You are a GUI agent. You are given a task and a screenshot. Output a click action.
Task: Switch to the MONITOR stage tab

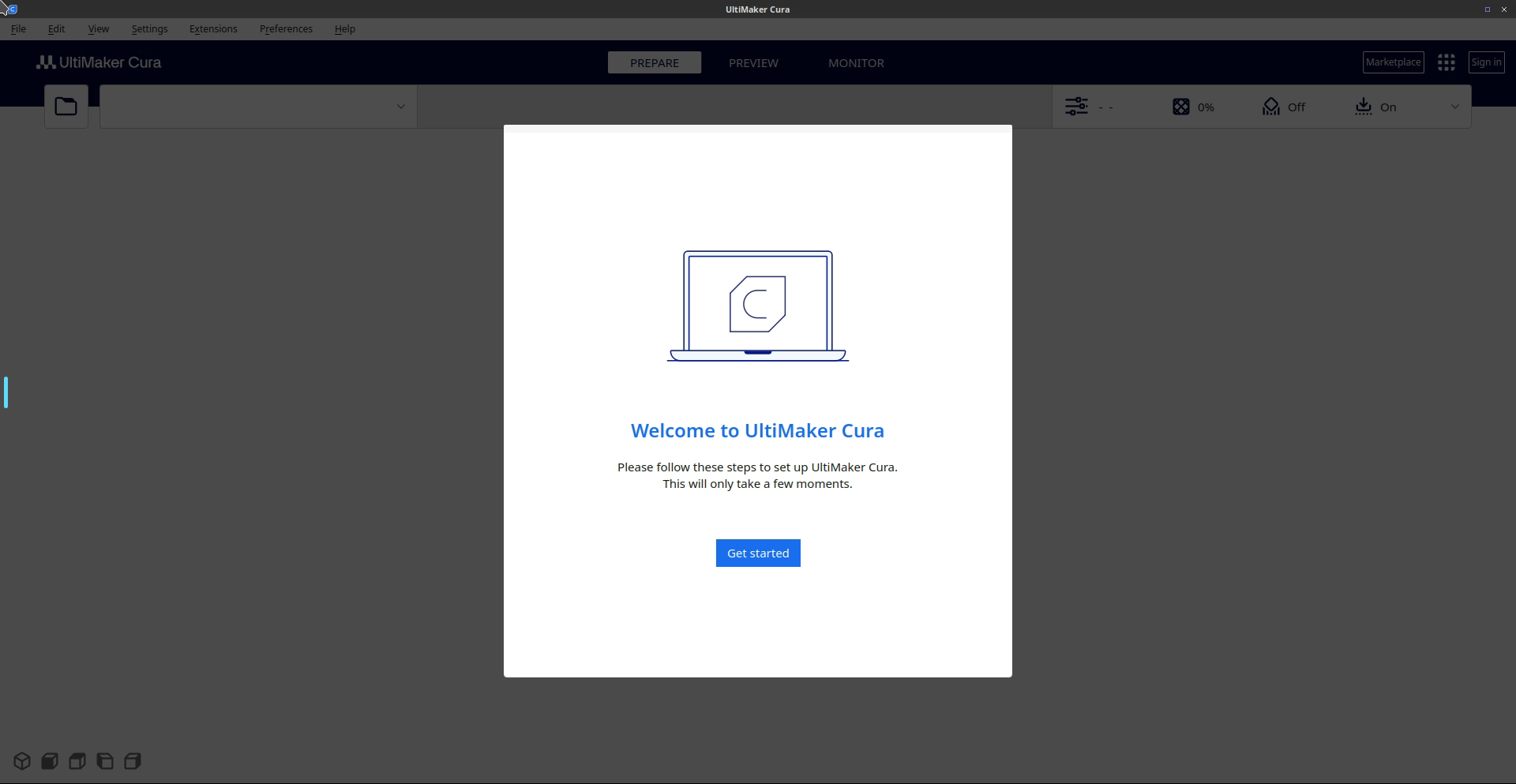pyautogui.click(x=856, y=63)
